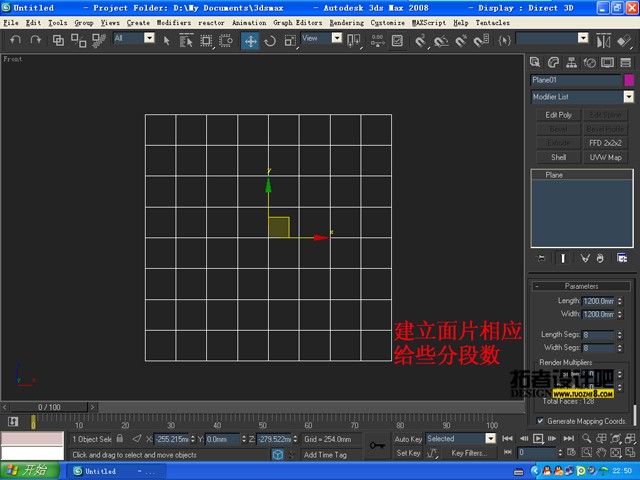Open the All selection filter dropdown

[x=149, y=38]
